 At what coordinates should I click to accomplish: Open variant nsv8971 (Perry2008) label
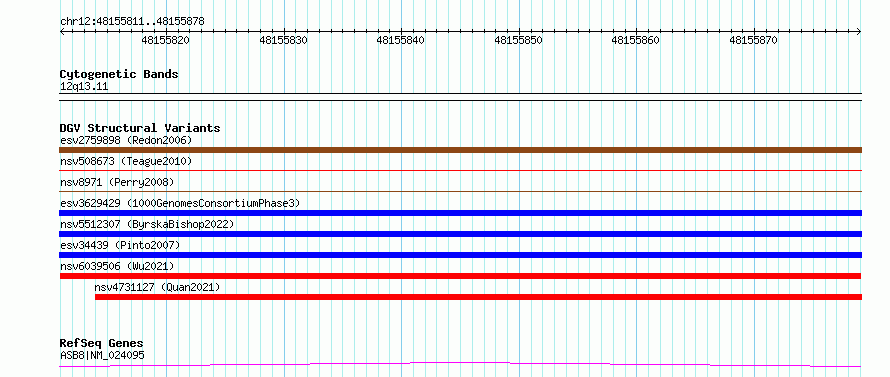pyautogui.click(x=117, y=183)
